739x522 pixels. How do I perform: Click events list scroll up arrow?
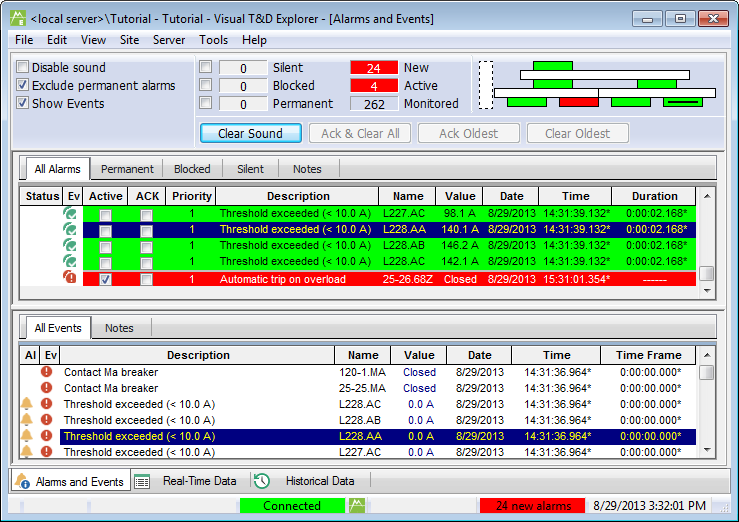707,355
